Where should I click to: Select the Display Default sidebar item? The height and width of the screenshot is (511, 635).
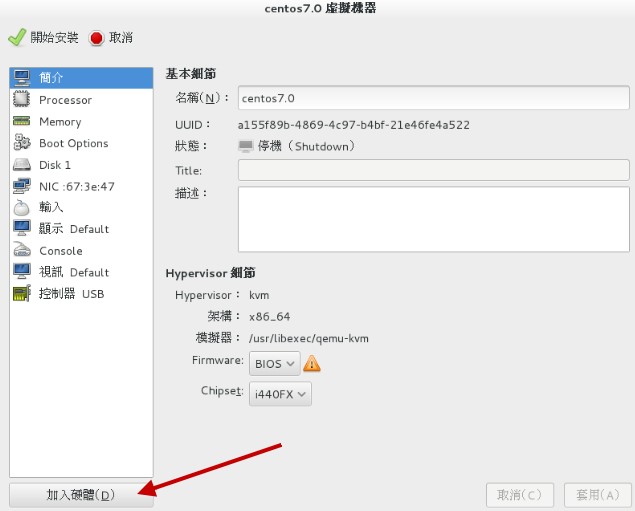click(x=72, y=229)
